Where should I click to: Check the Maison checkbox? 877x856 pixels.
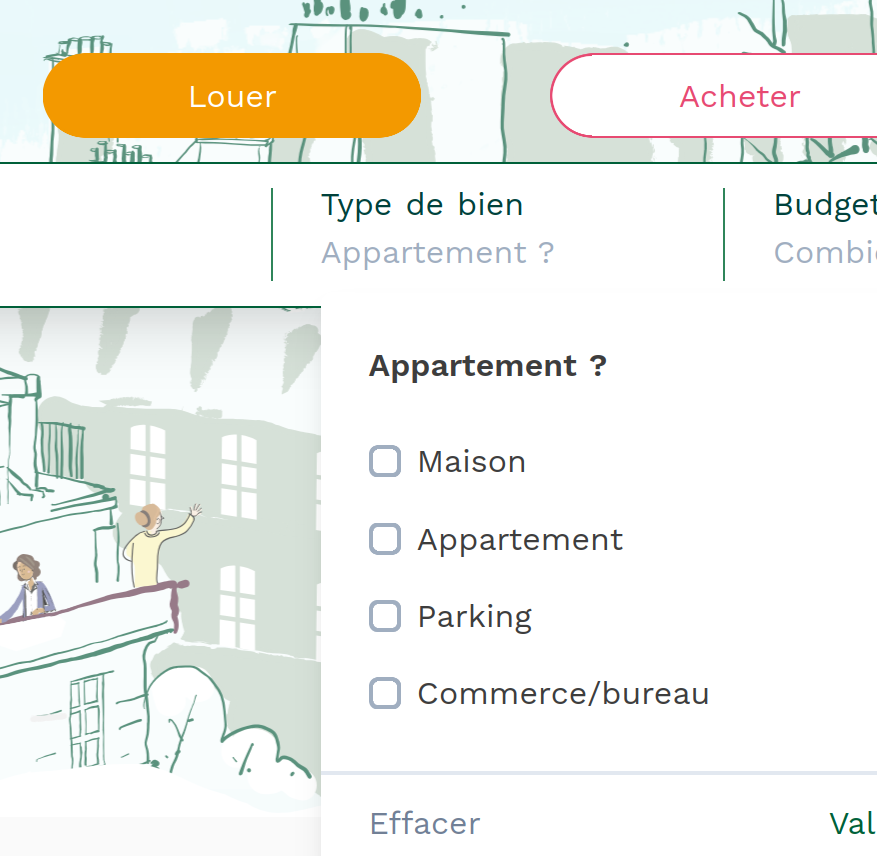pos(385,462)
